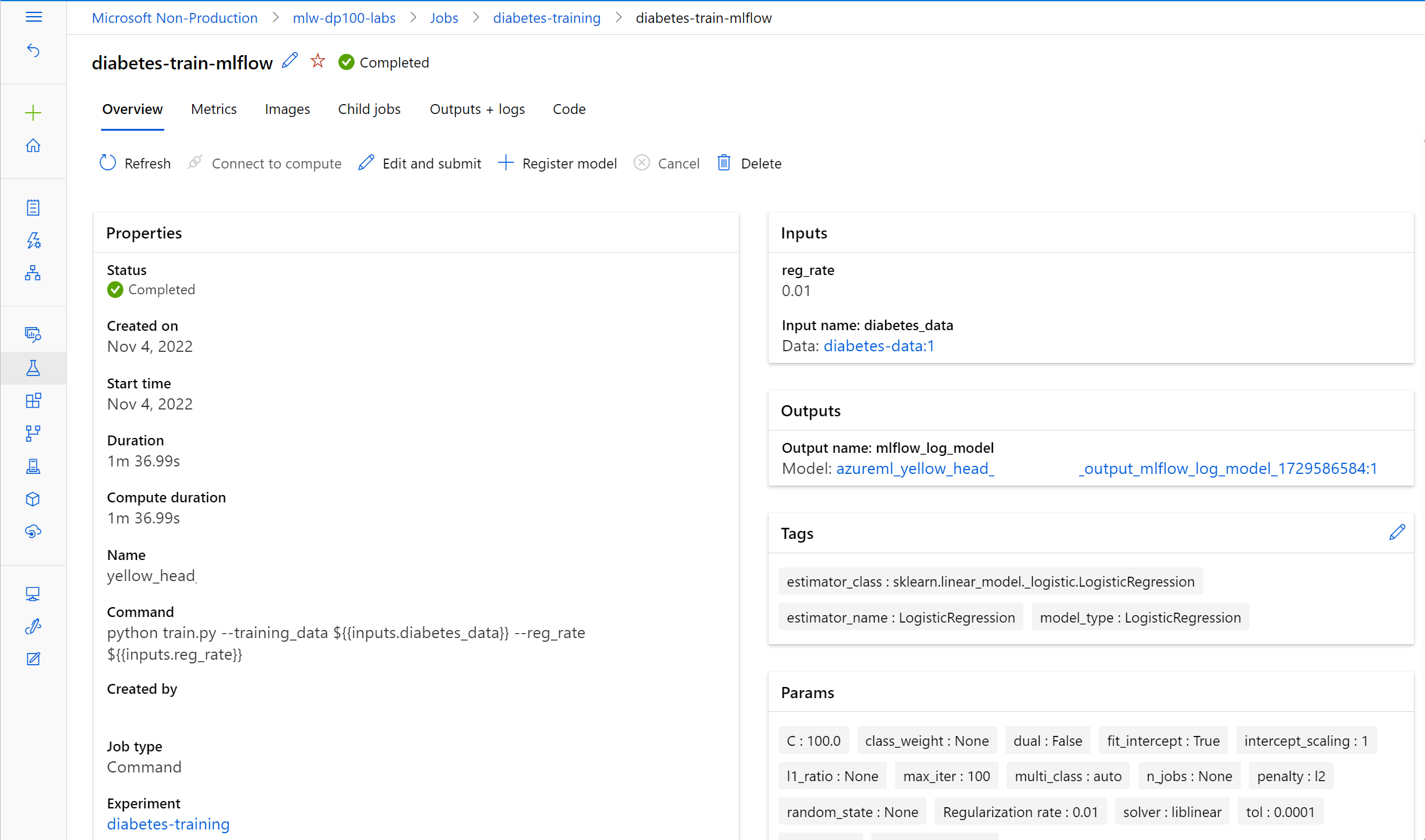Screen dimensions: 1425x840
Task: Click the Cancel job icon
Action: 641,163
